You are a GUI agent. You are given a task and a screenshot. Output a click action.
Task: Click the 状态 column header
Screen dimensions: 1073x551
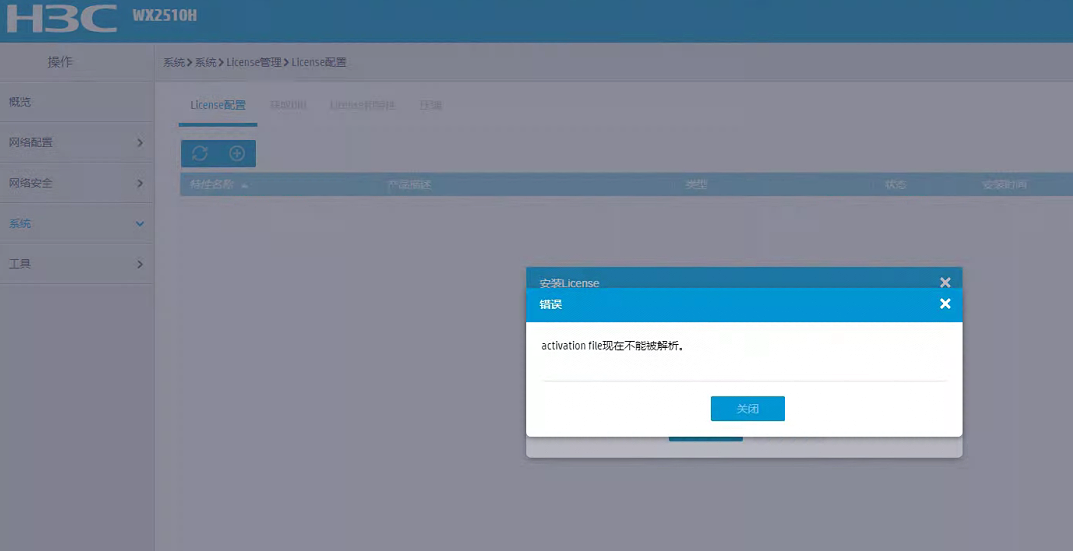point(895,185)
